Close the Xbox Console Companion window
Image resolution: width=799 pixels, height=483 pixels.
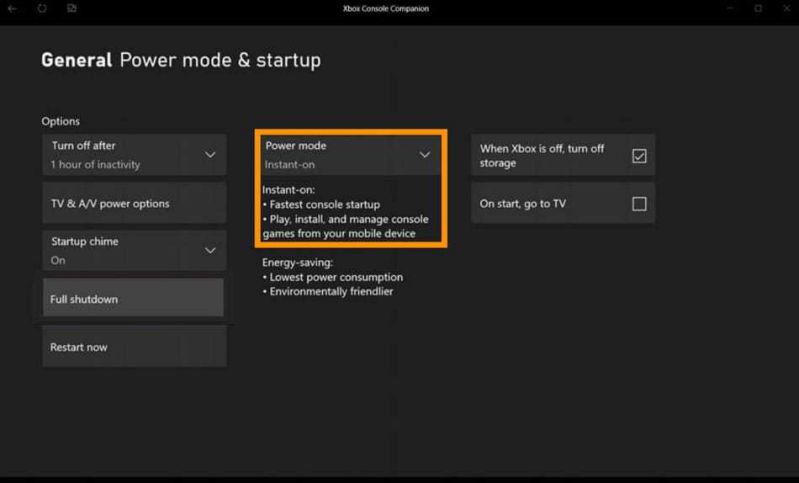tap(786, 8)
